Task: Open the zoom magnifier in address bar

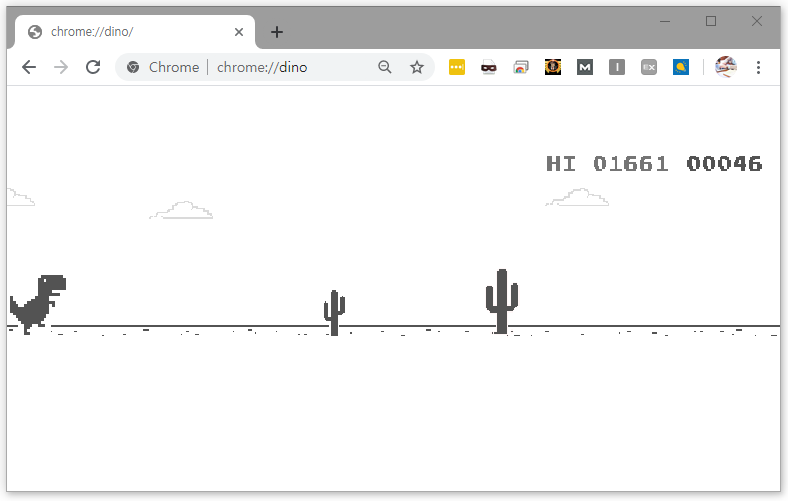Action: point(384,67)
